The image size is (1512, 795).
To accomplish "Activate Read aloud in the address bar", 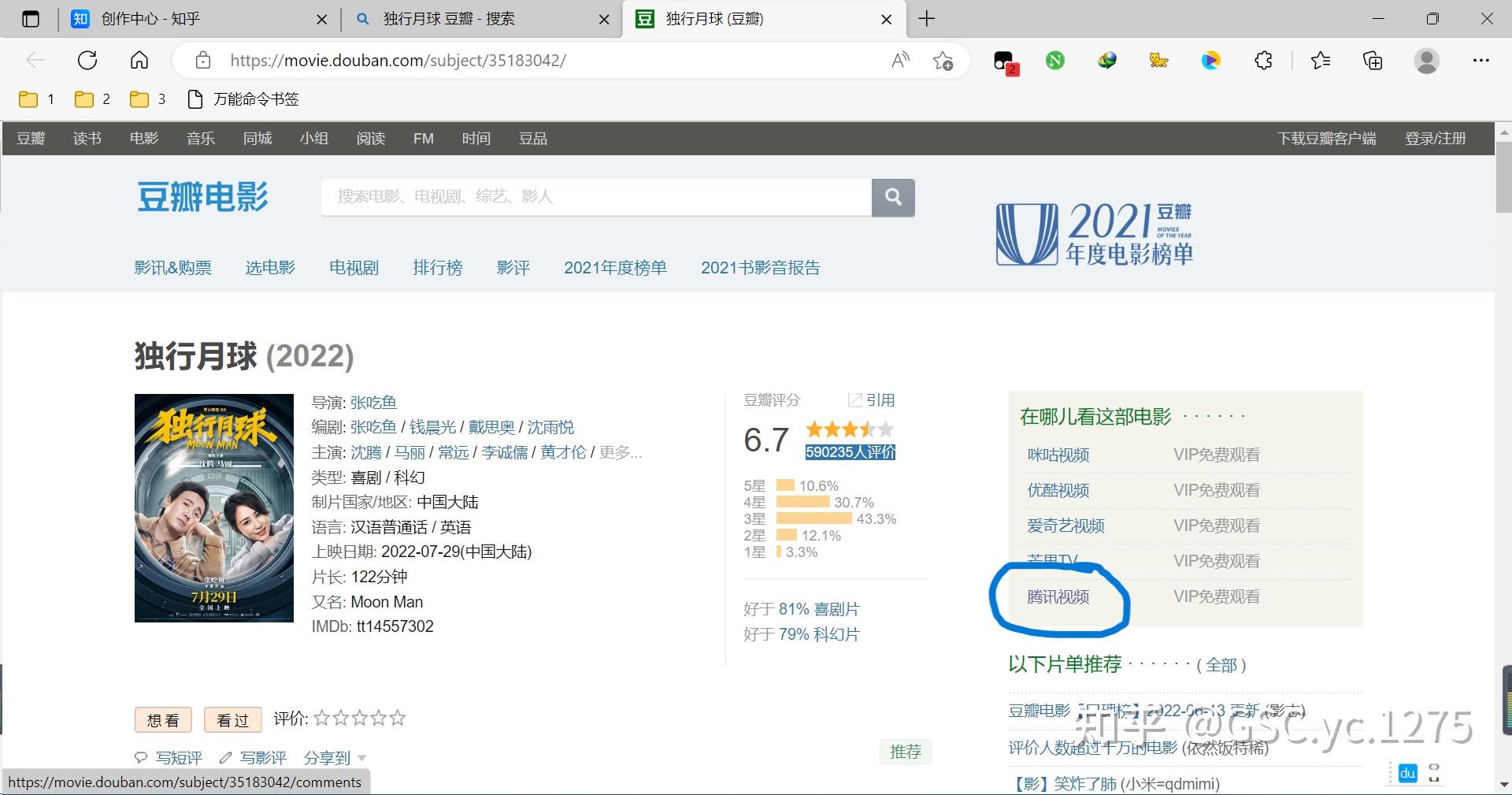I will (899, 60).
